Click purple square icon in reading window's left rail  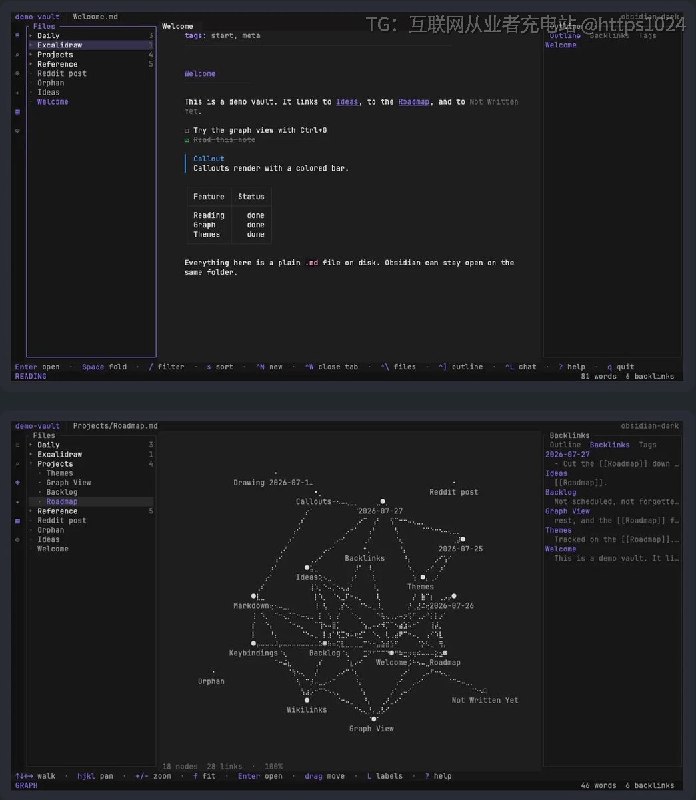17,112
